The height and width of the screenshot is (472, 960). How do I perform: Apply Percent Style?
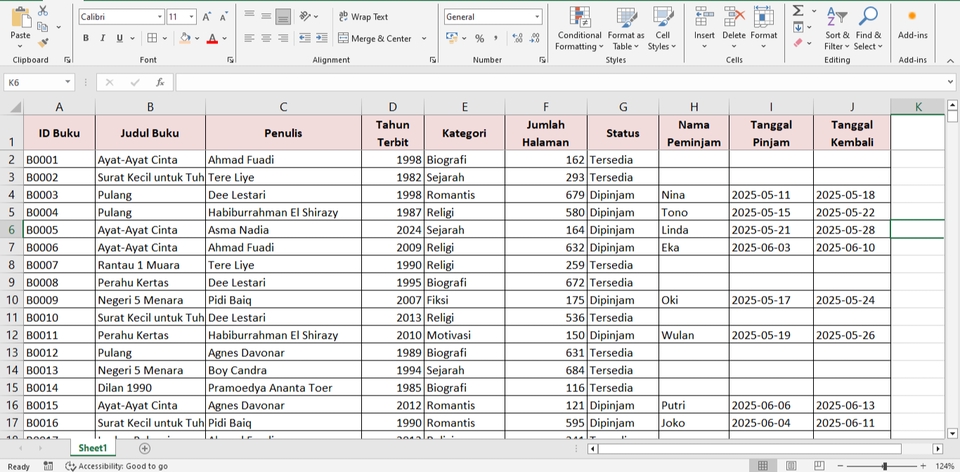tap(479, 38)
